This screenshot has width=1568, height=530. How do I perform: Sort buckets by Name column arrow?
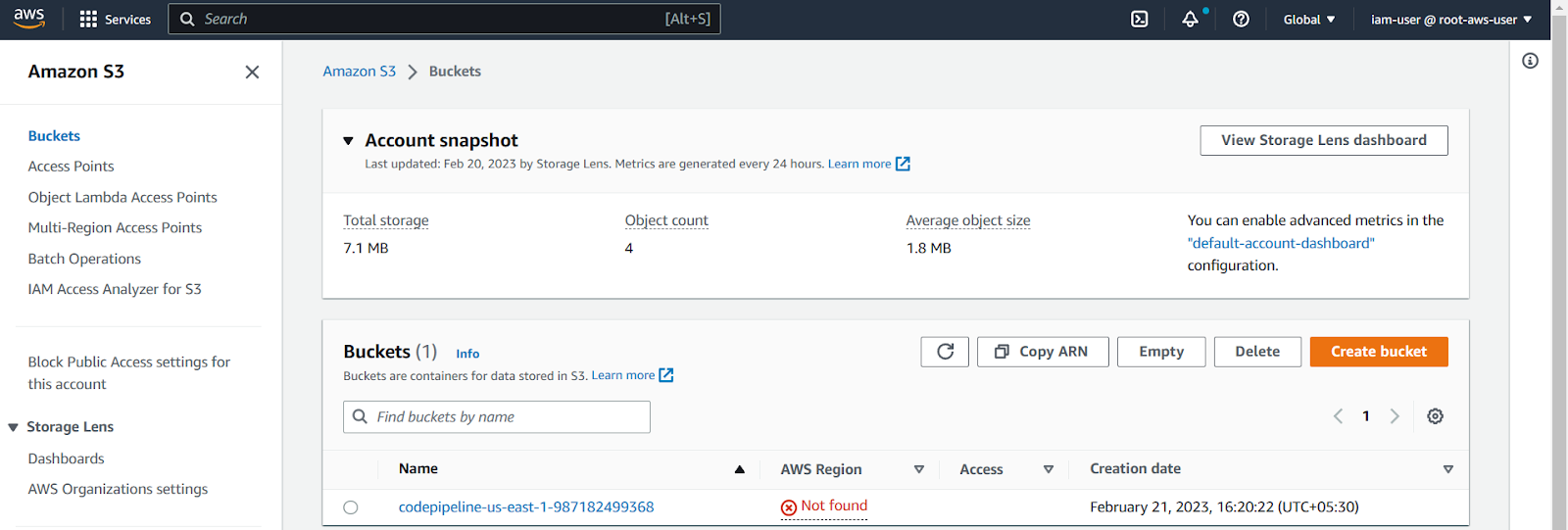[x=740, y=469]
